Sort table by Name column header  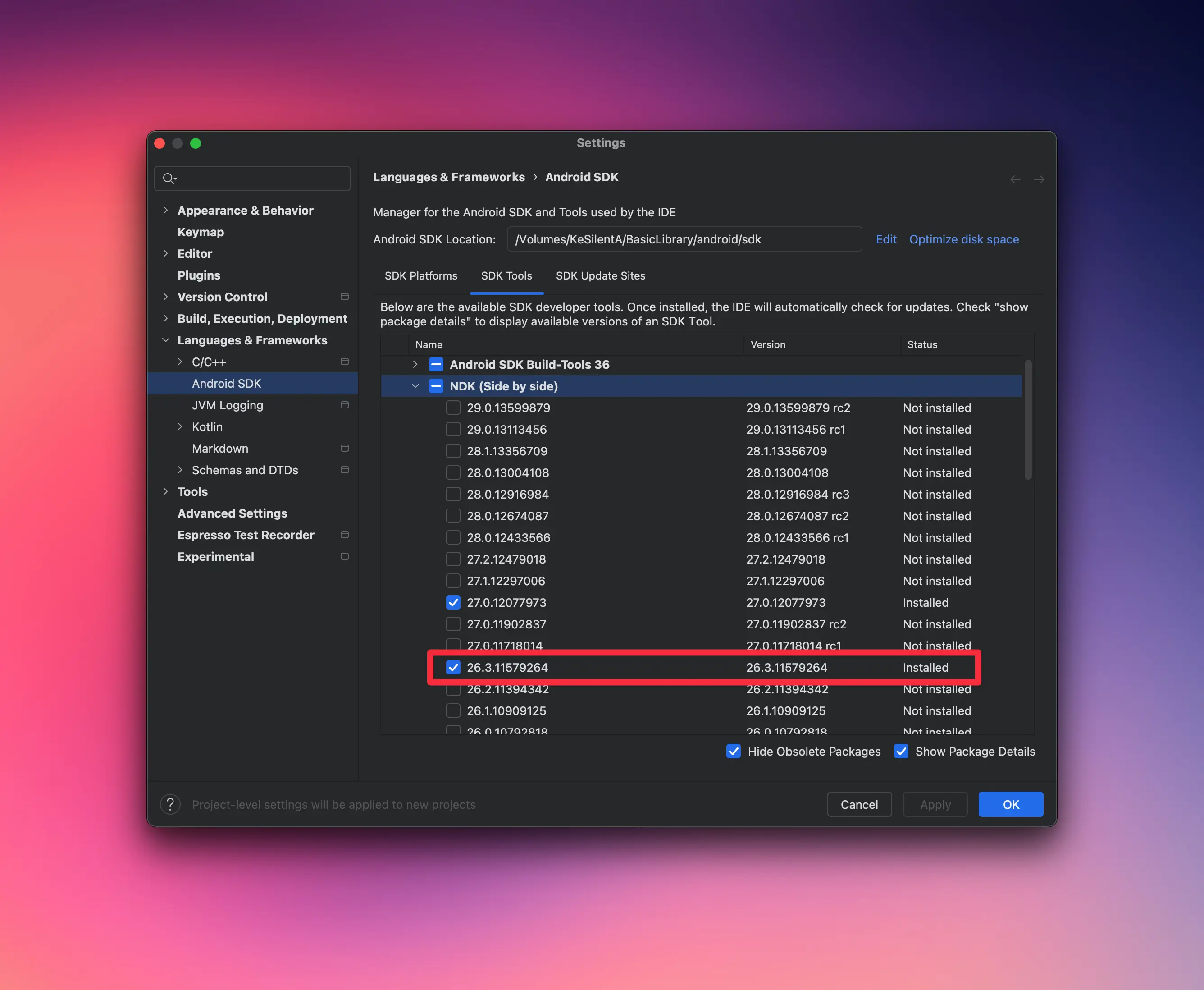tap(576, 344)
